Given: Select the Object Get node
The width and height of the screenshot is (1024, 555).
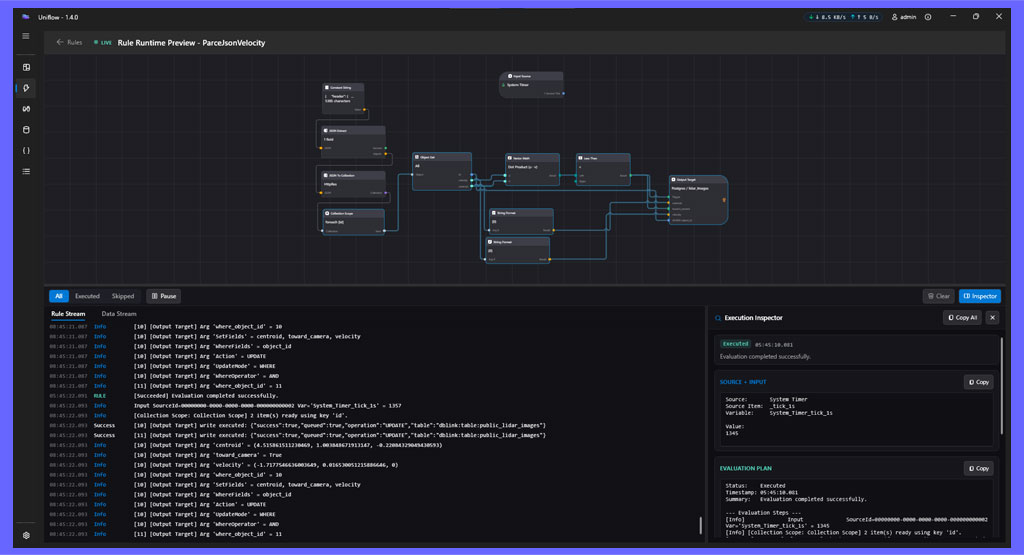Looking at the screenshot, I should [x=442, y=171].
